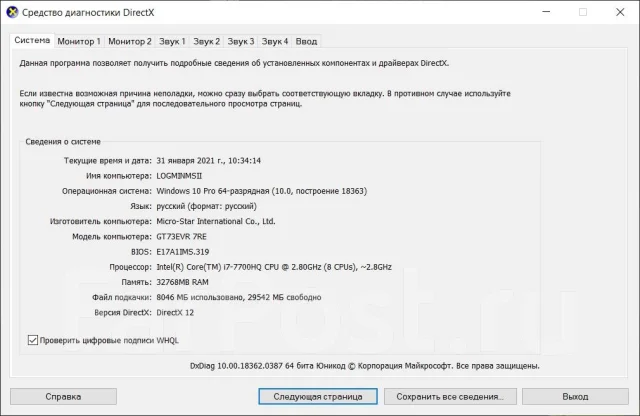Switch to the Монитор 1 tab
The height and width of the screenshot is (416, 640).
79,41
